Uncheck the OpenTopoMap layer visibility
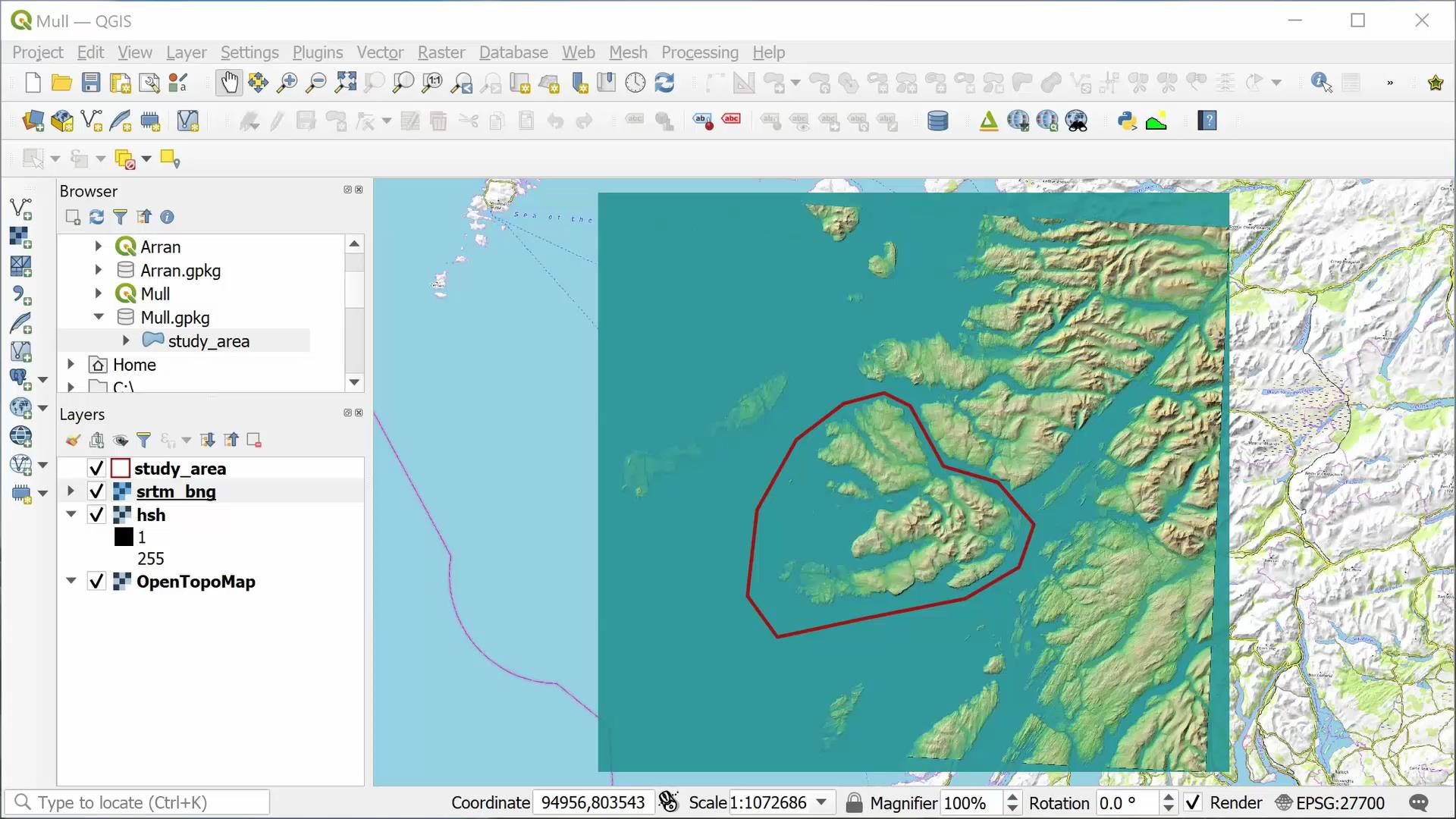This screenshot has height=819, width=1456. [x=96, y=582]
